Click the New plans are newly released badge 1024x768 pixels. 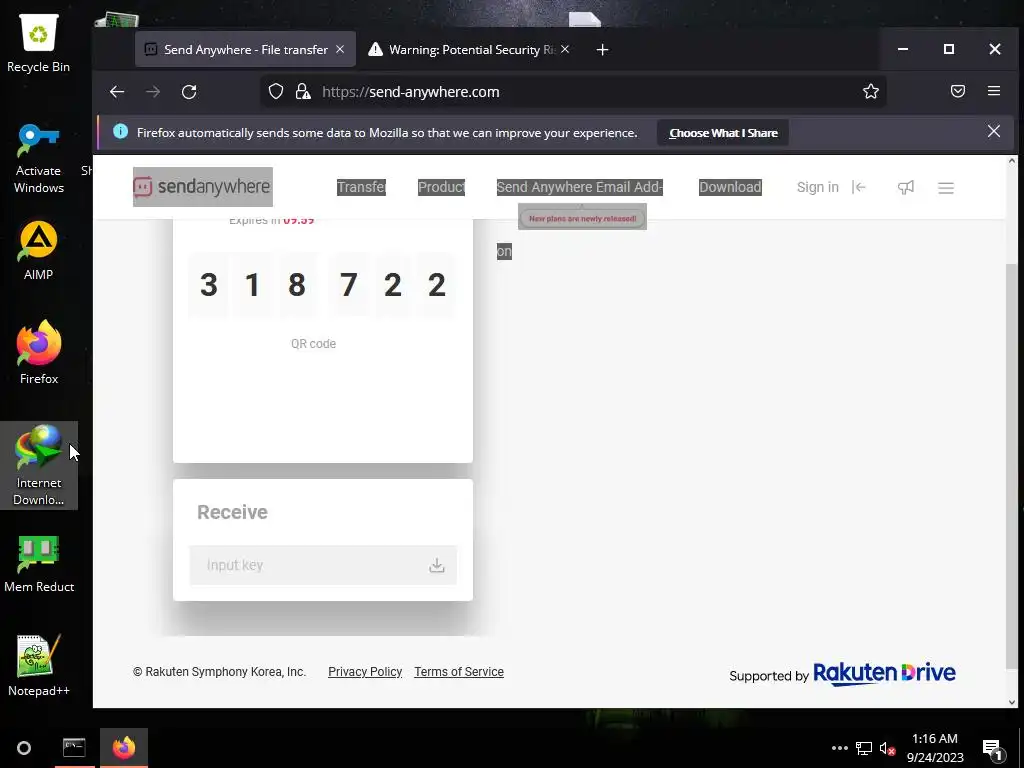click(582, 218)
